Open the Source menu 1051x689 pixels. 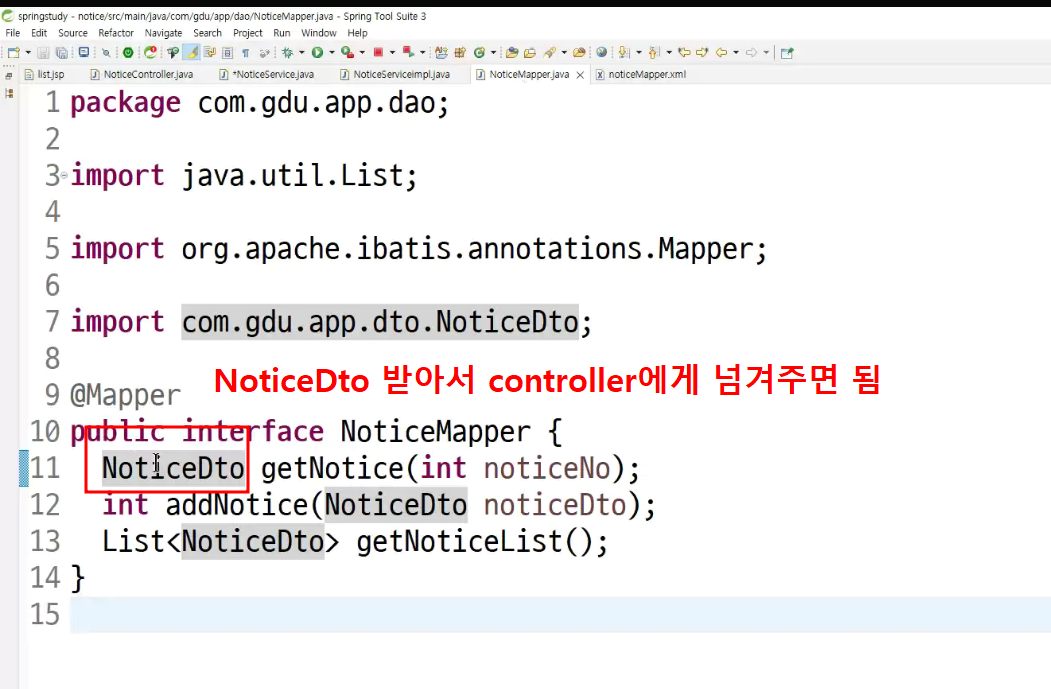coord(72,33)
